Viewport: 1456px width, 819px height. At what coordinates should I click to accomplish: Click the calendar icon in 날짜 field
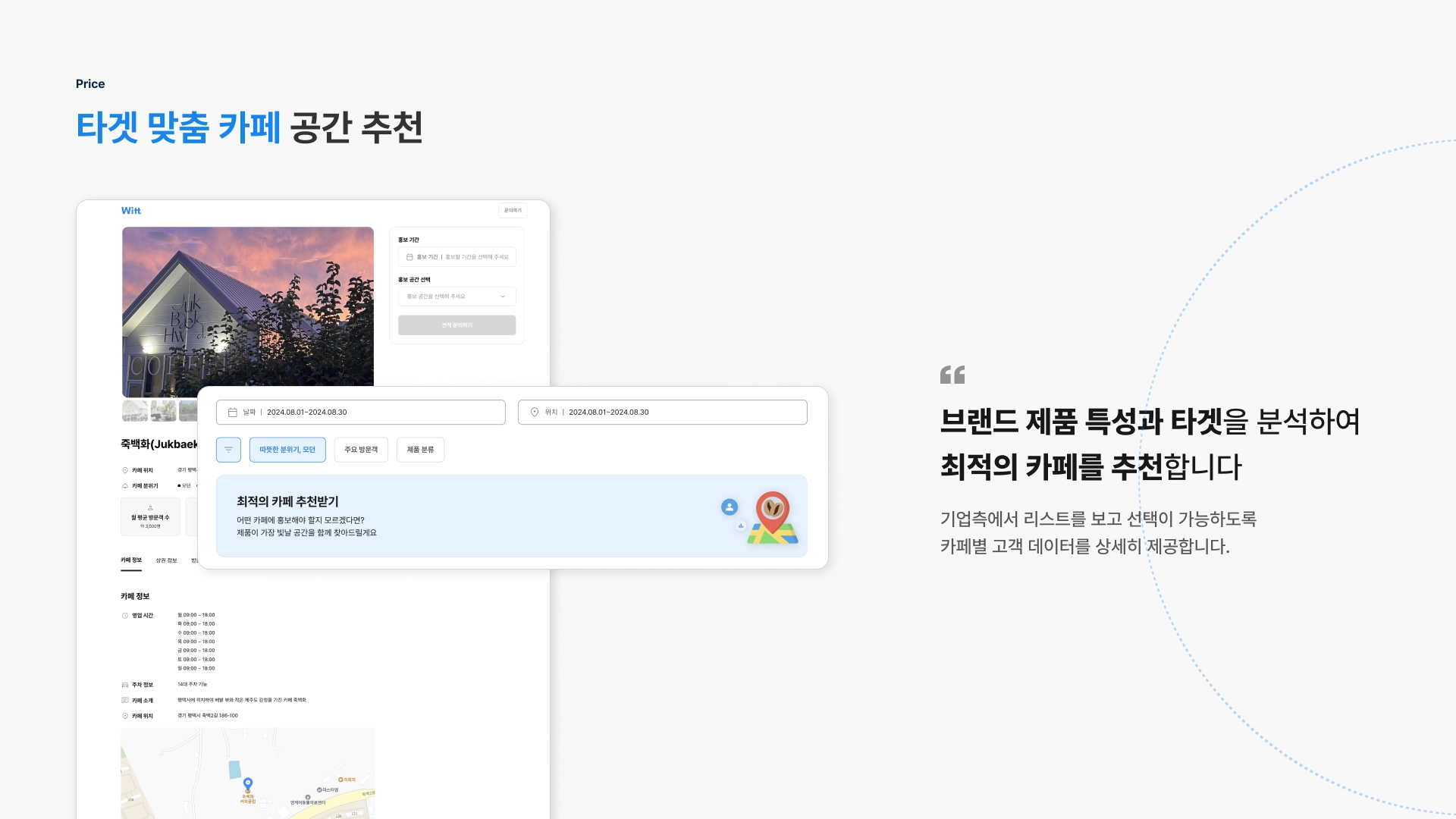click(x=233, y=413)
